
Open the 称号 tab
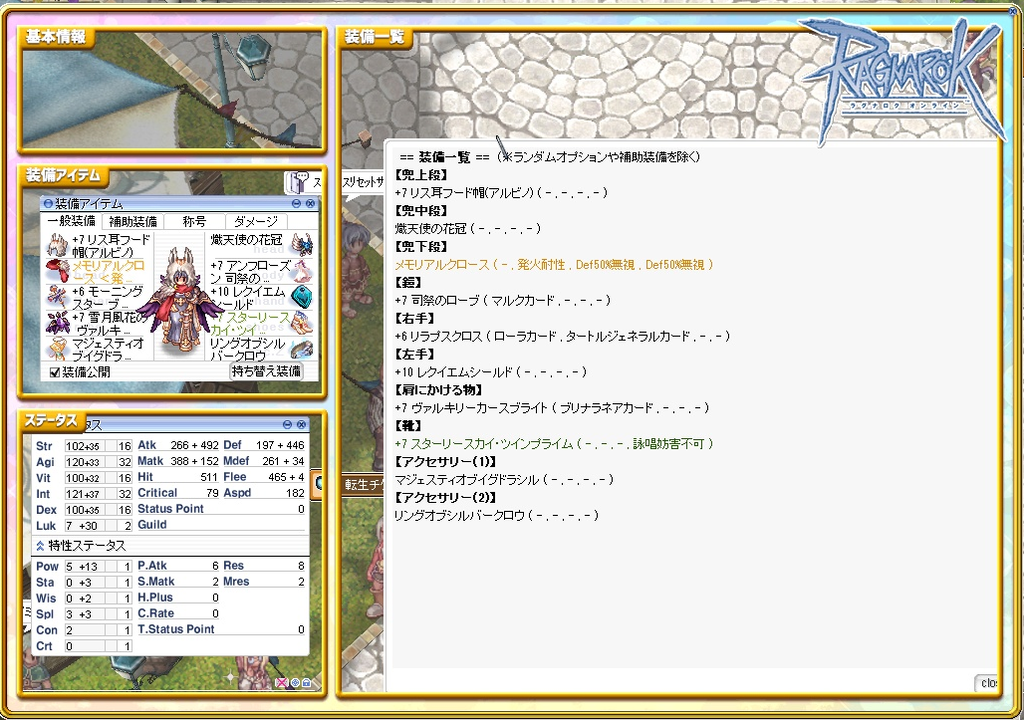pos(194,221)
